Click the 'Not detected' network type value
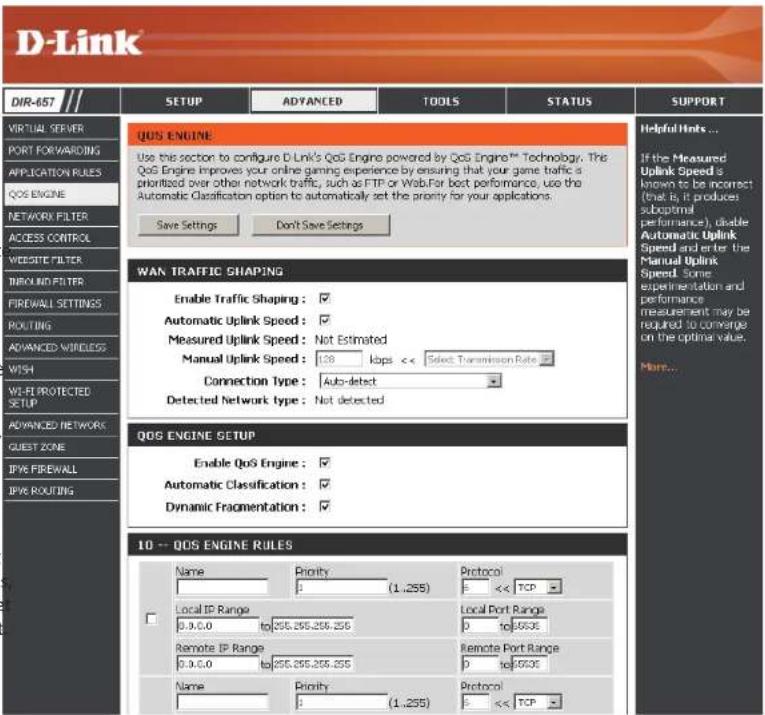Viewport: 765px width, 715px height. (349, 400)
